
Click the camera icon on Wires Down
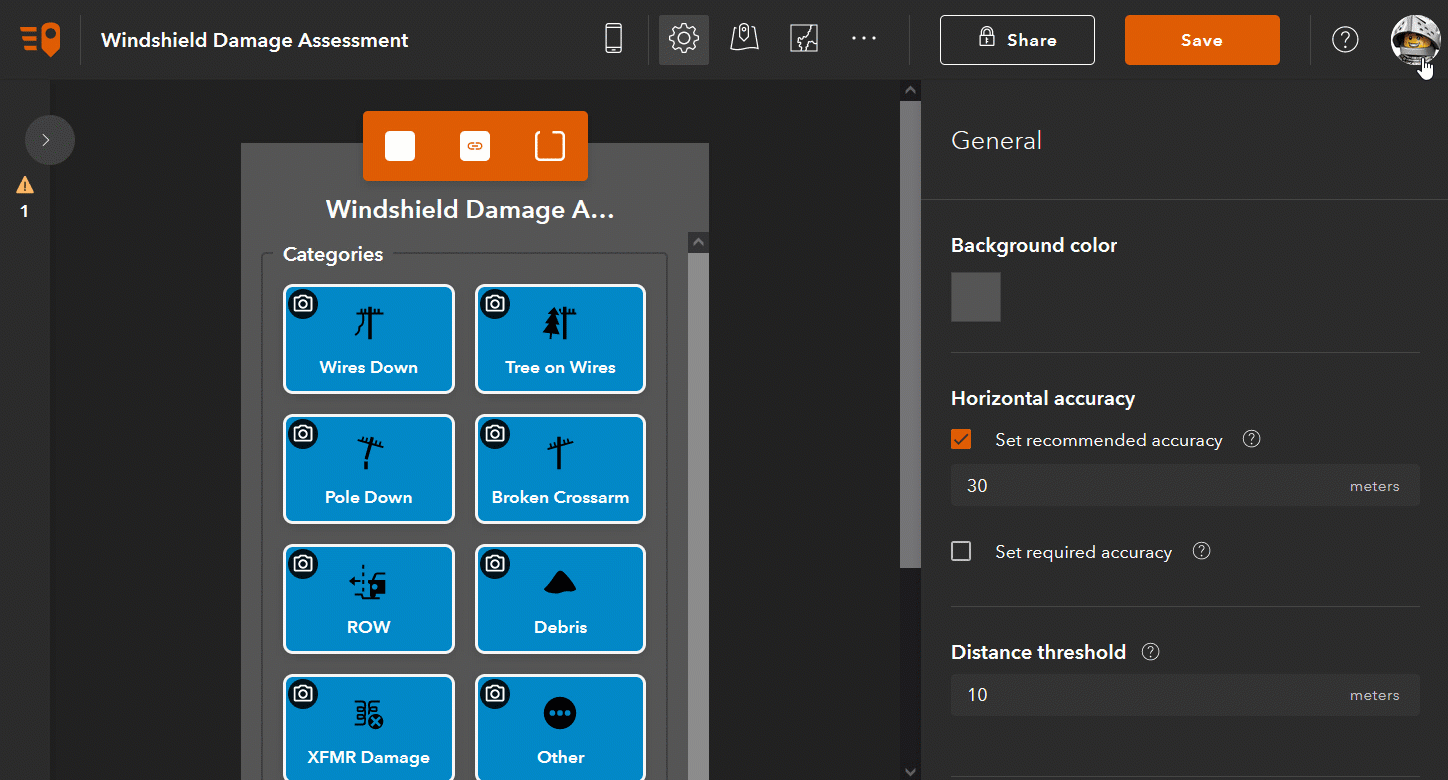(x=303, y=304)
